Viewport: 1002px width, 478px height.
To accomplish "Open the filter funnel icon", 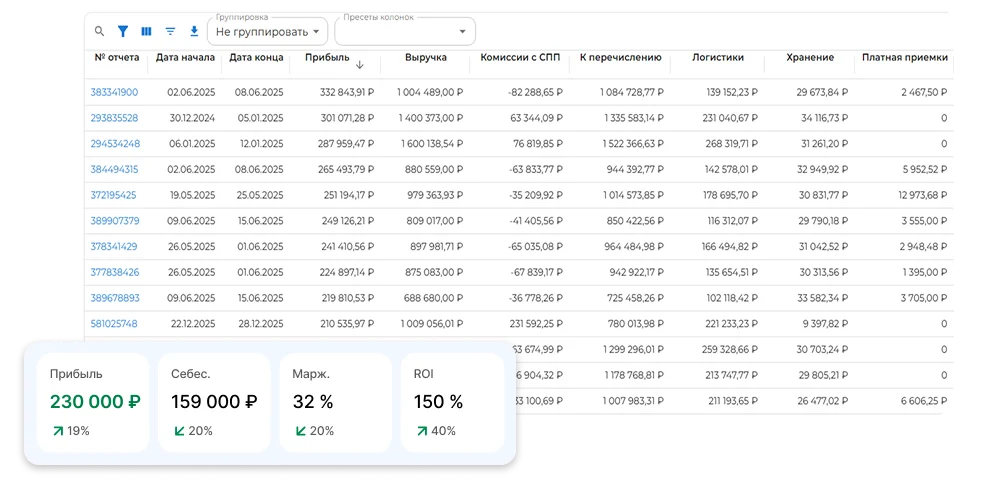I will [123, 31].
